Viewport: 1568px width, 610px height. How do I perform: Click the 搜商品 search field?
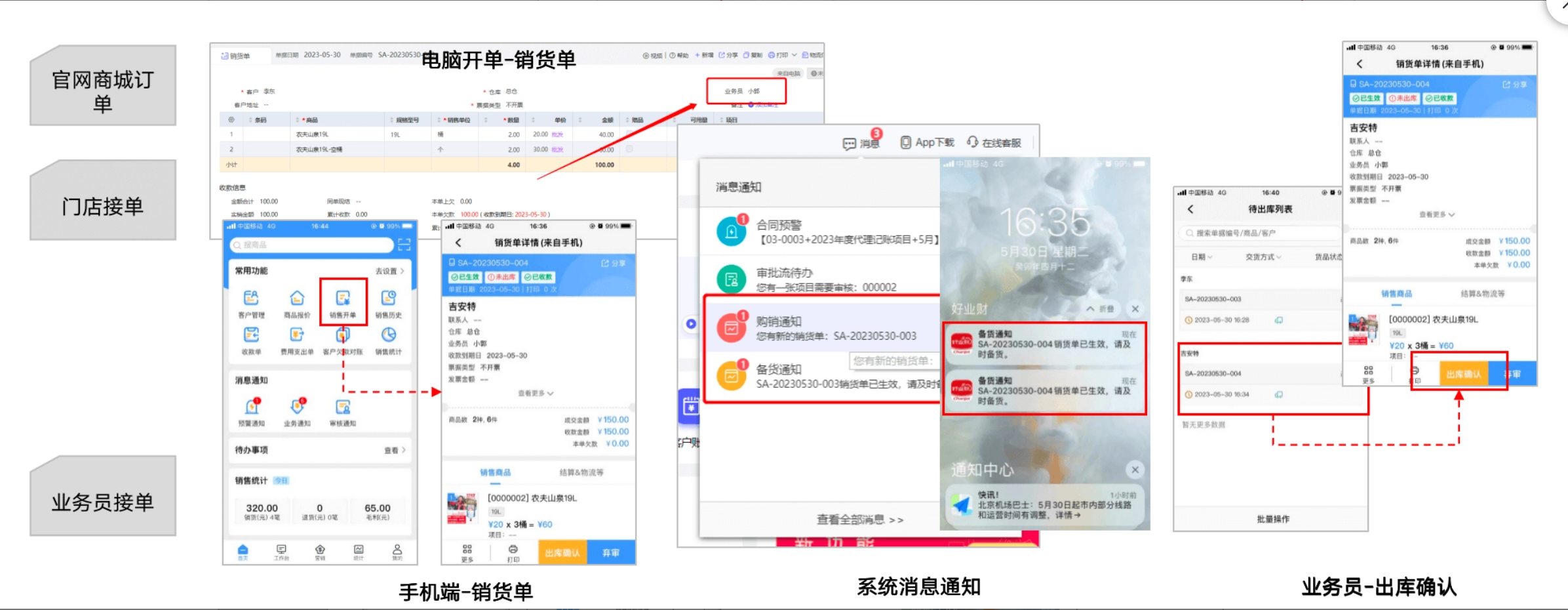point(311,245)
